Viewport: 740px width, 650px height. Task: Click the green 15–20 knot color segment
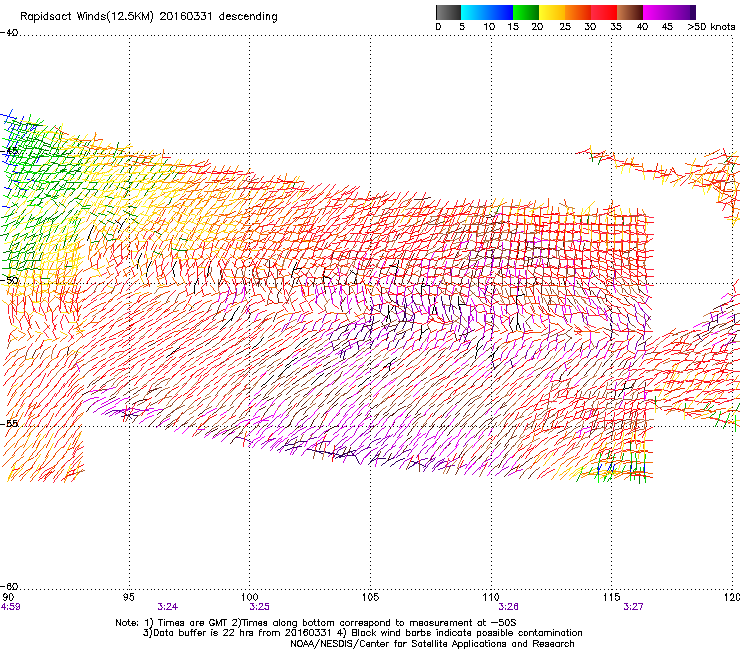[526, 12]
